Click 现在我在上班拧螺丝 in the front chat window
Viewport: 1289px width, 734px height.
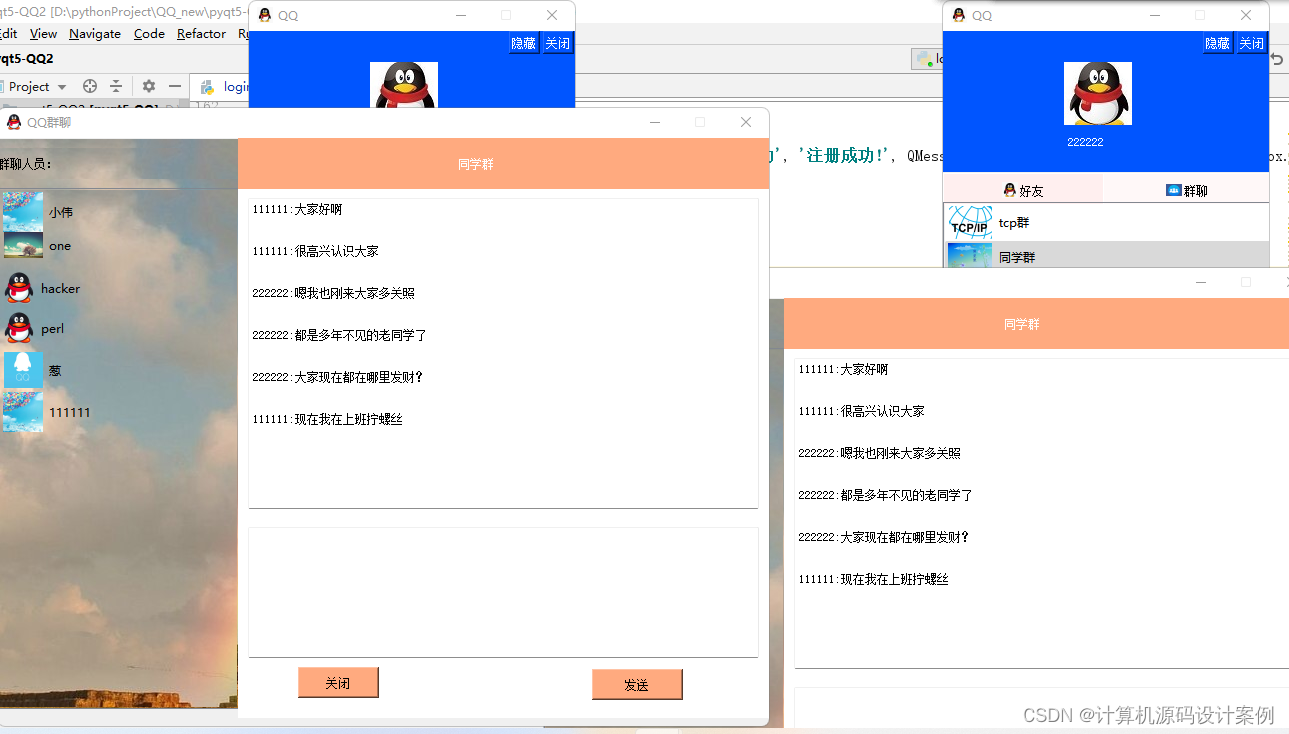pos(348,419)
